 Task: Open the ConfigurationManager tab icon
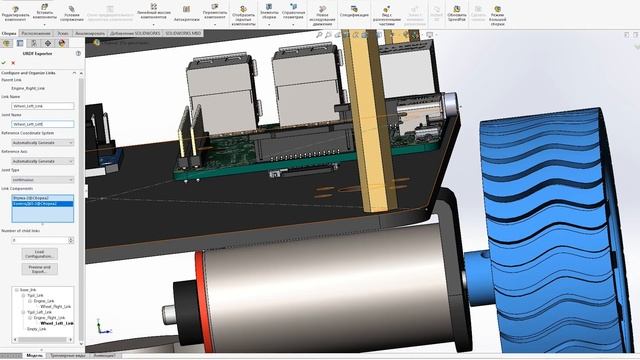(x=34, y=43)
